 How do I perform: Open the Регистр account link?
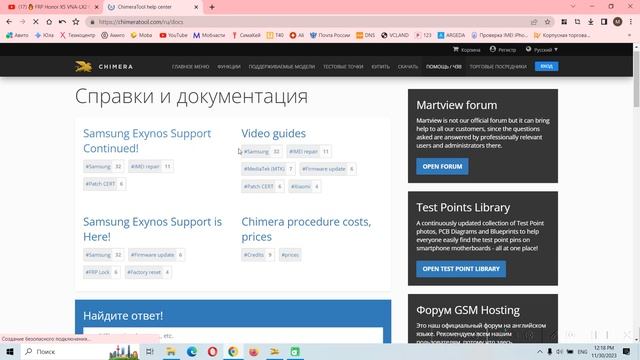[503, 49]
